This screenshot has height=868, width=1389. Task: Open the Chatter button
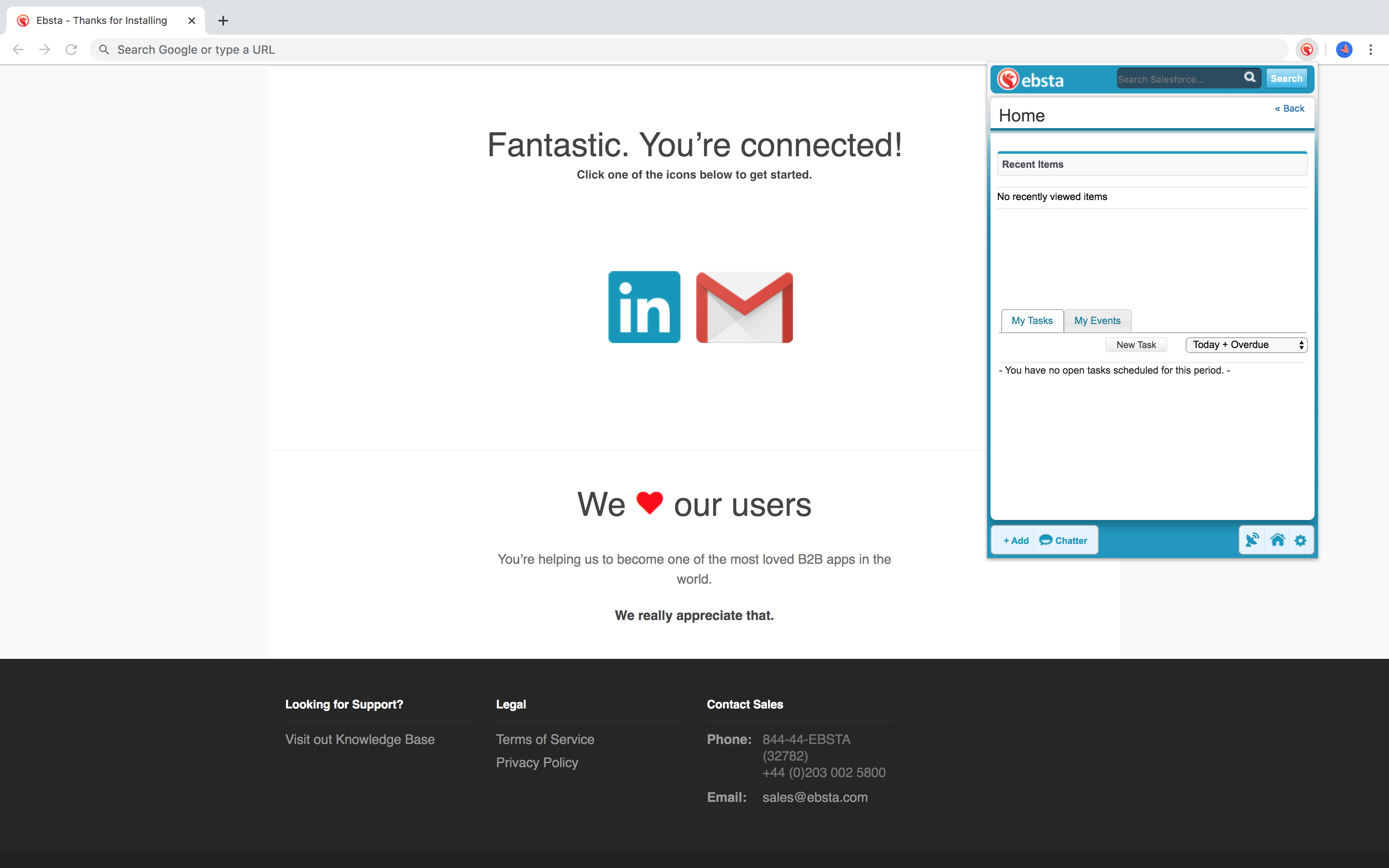click(1064, 540)
